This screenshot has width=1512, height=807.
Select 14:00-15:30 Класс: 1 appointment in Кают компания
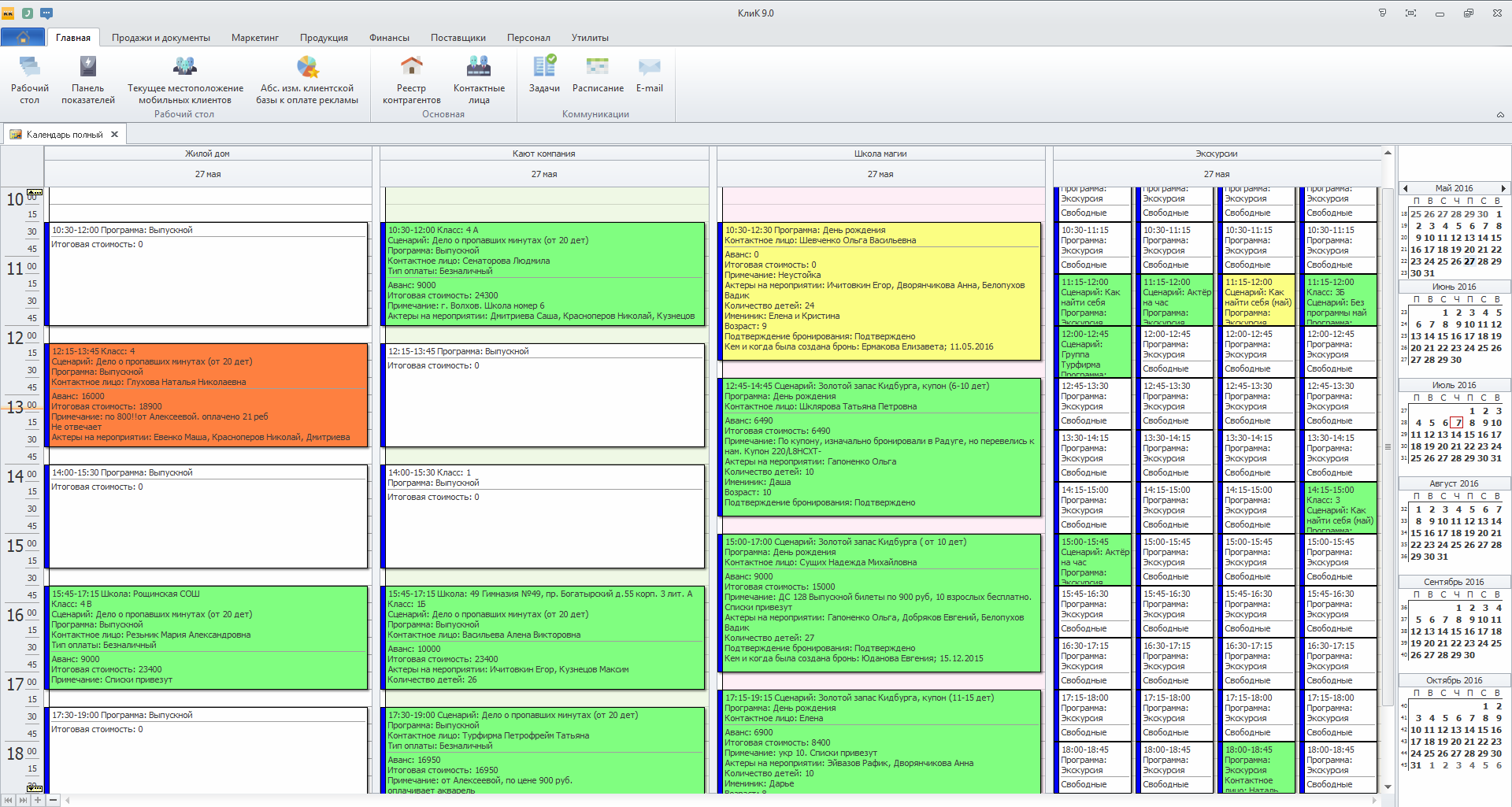pyautogui.click(x=543, y=516)
